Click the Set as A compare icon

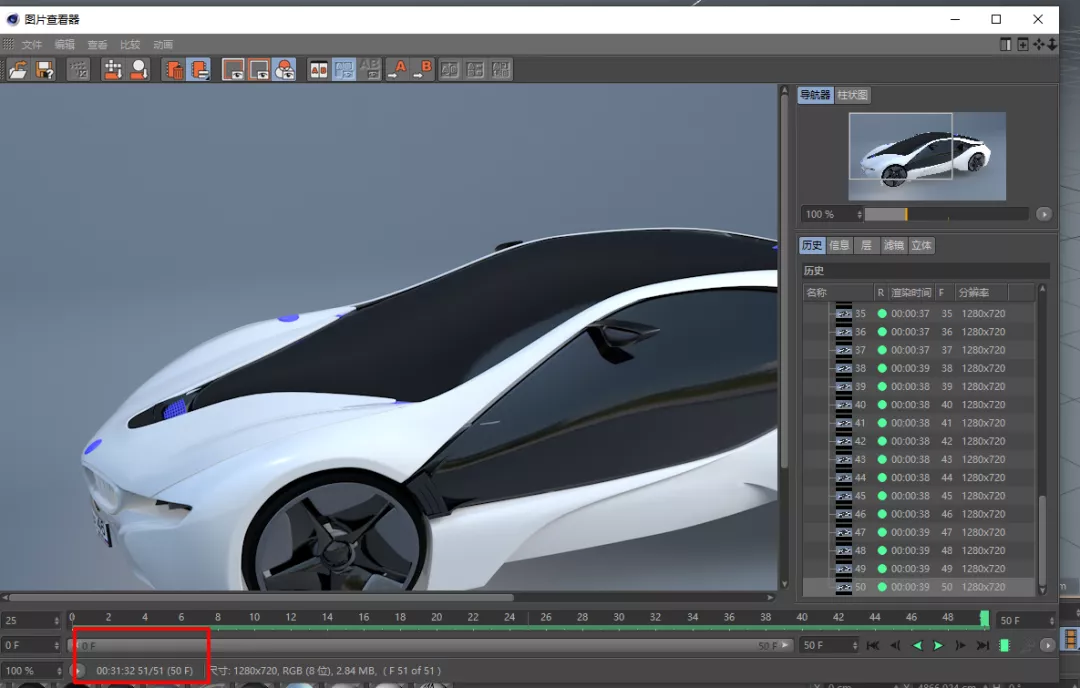click(397, 69)
